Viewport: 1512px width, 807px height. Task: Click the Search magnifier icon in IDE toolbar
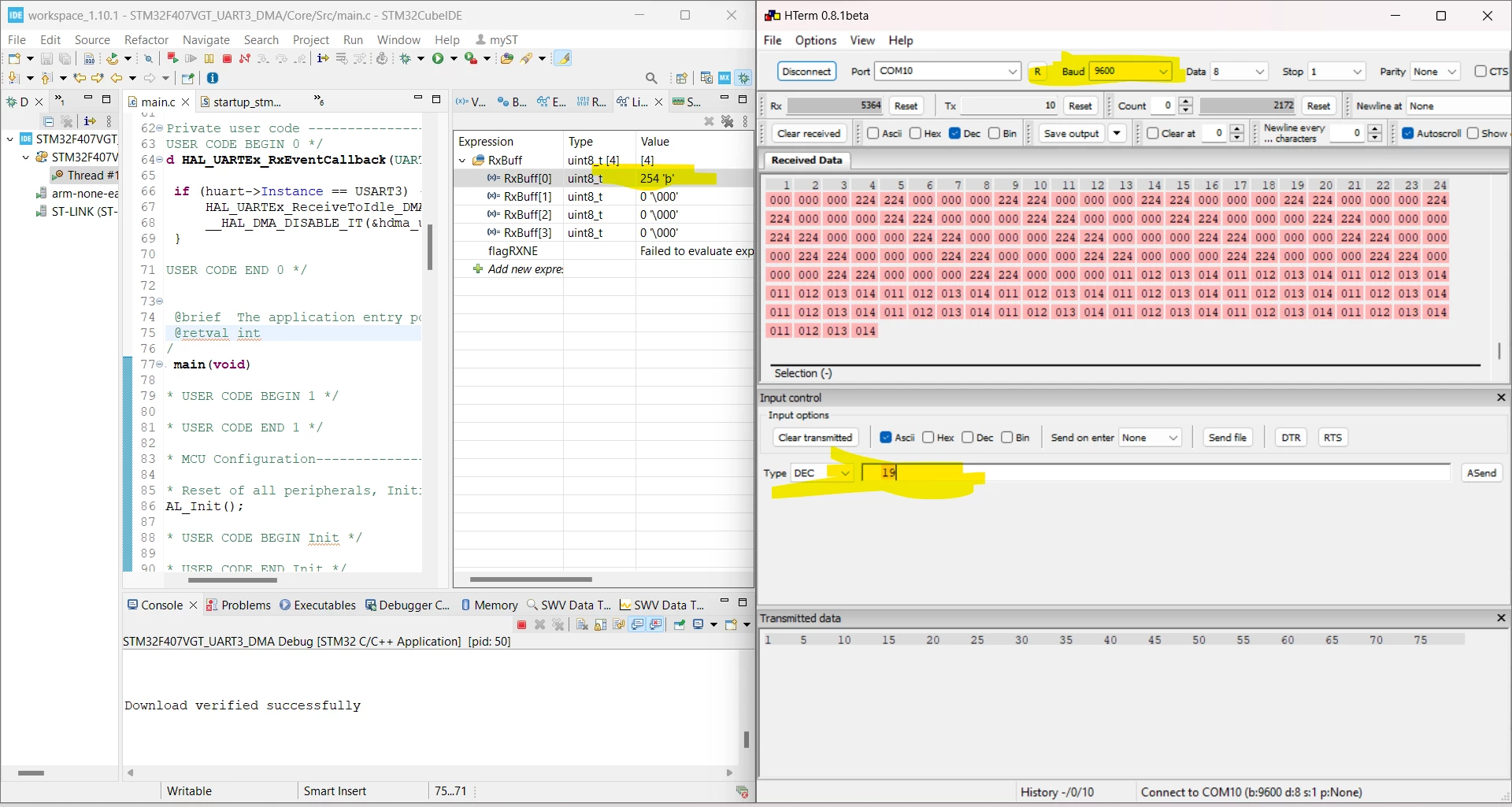[x=651, y=78]
